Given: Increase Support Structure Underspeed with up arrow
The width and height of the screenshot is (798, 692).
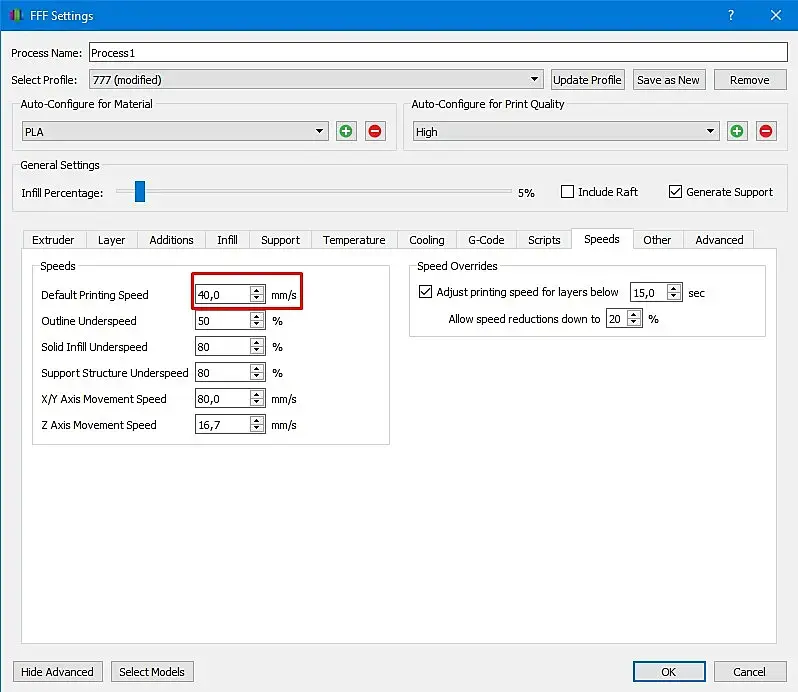Looking at the screenshot, I should point(257,368).
